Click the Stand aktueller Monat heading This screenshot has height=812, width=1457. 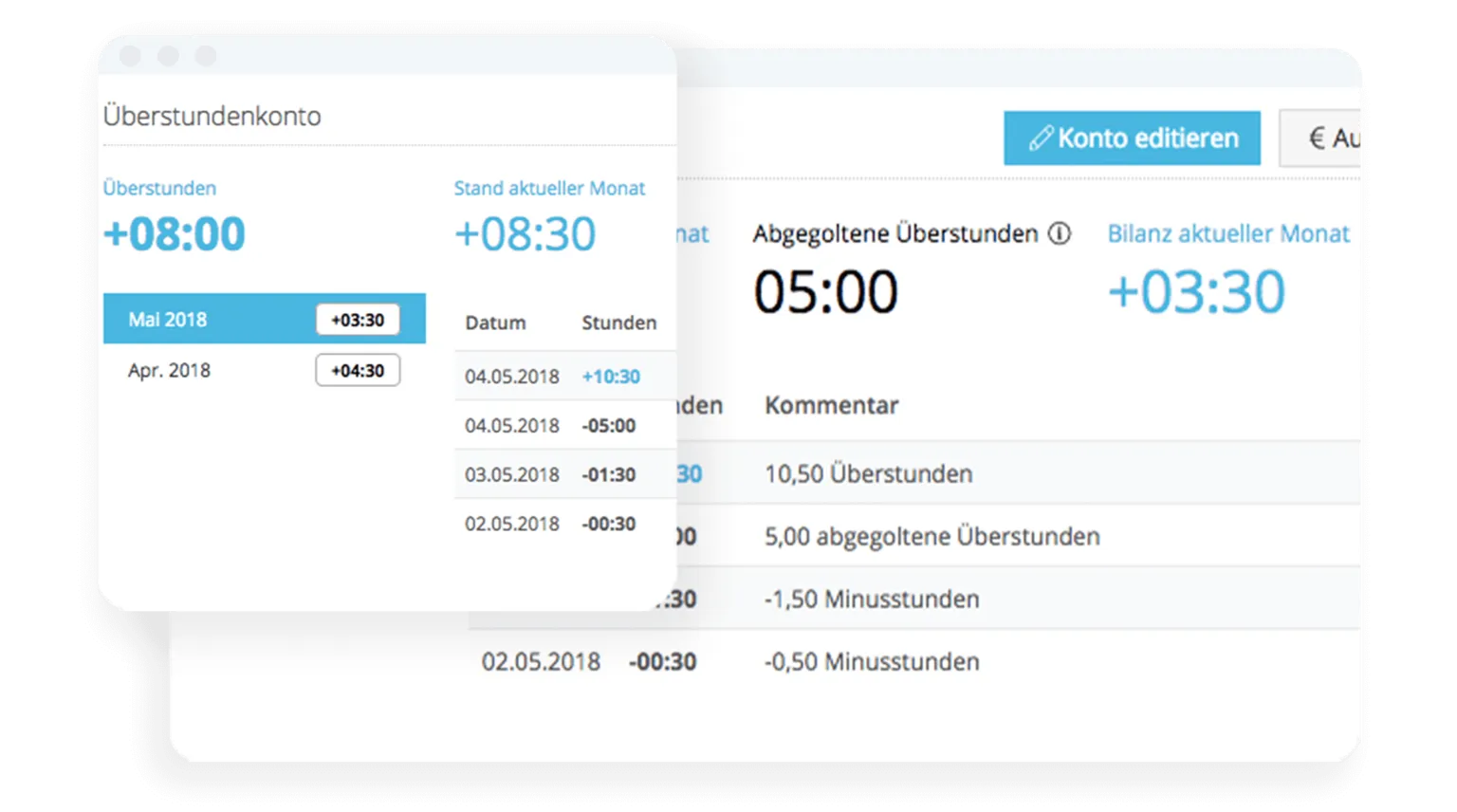click(550, 188)
